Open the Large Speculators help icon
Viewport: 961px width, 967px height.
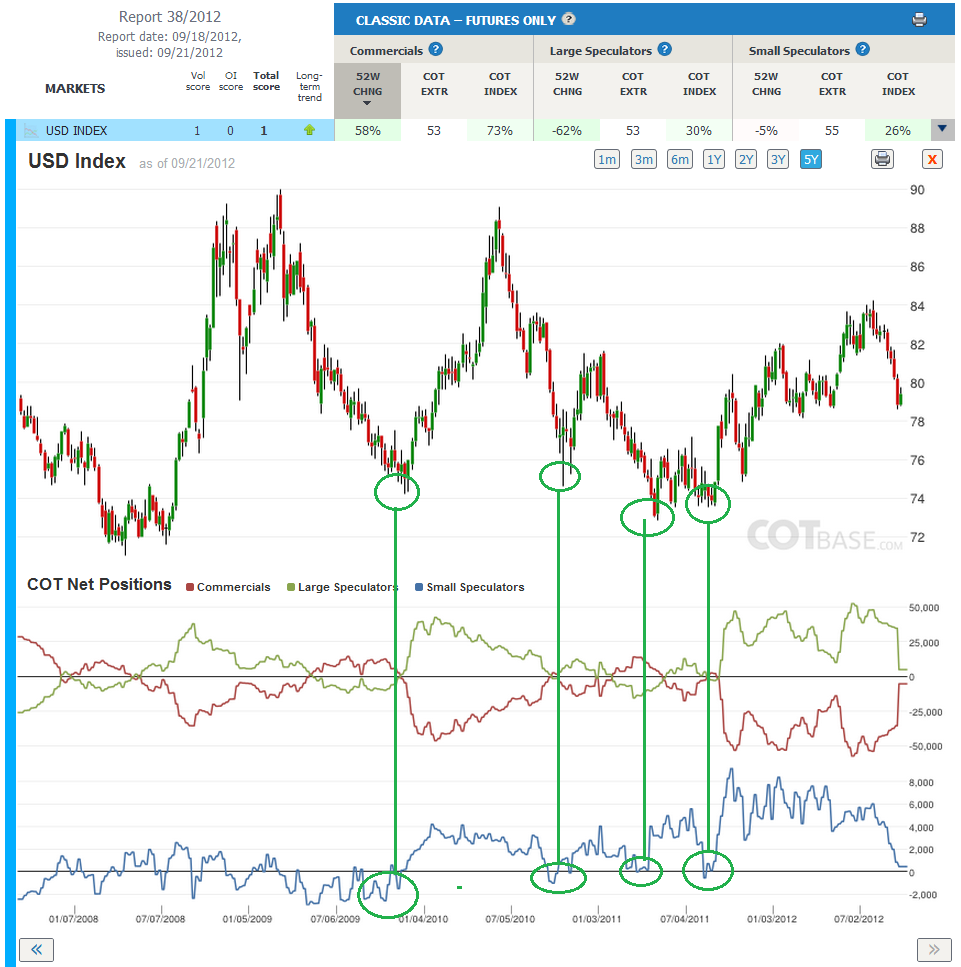664,49
